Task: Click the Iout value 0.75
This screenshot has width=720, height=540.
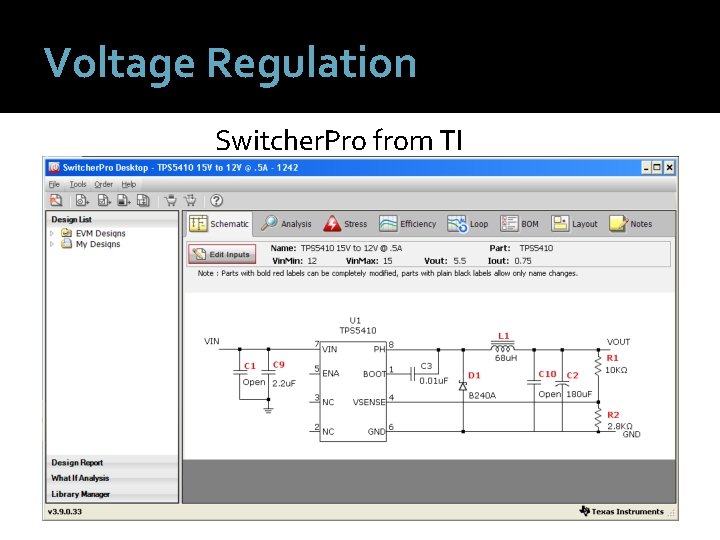Action: [523, 261]
